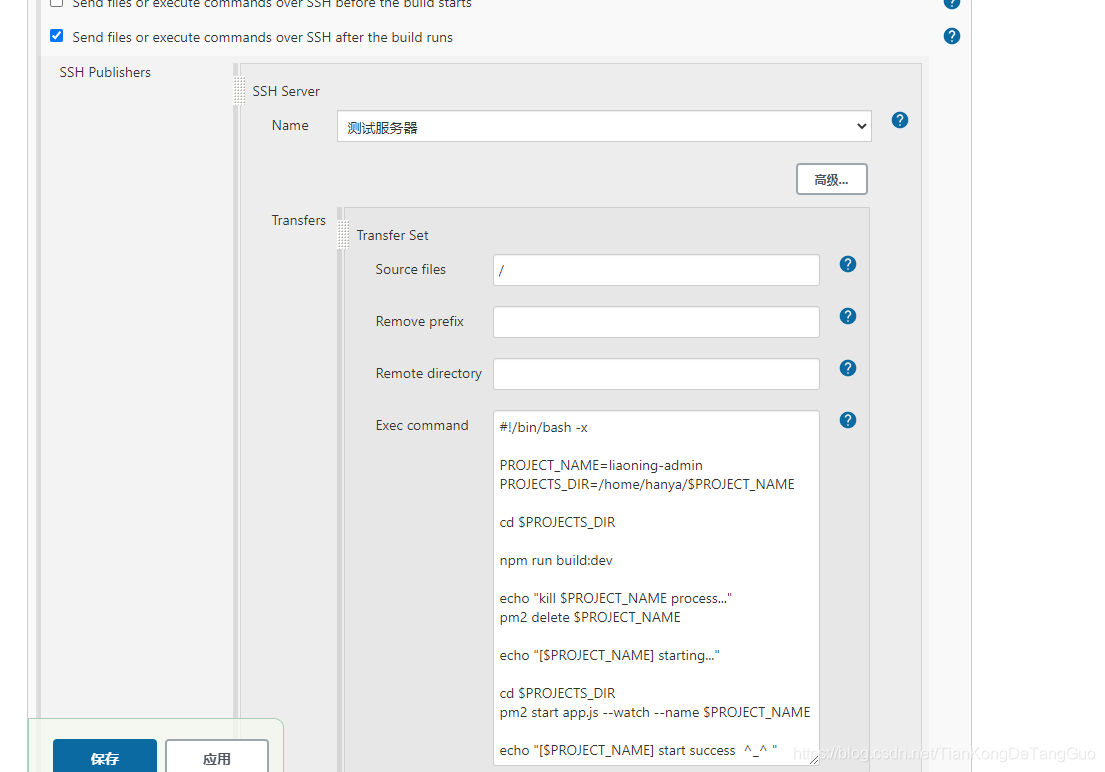Image resolution: width=1105 pixels, height=772 pixels.
Task: Click the Exec command textarea resize grip
Action: (814, 760)
